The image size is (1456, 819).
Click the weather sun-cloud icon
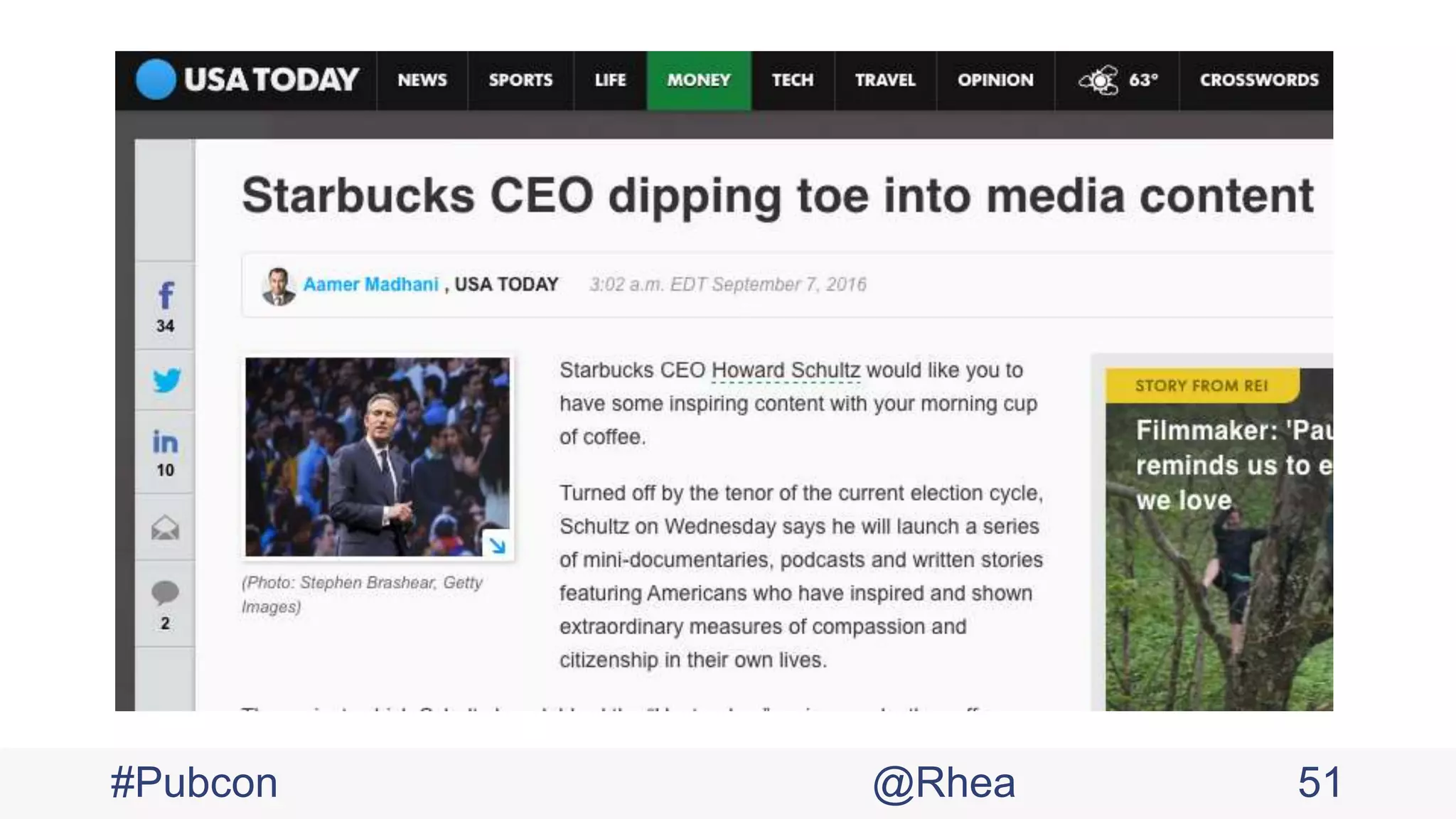tap(1099, 80)
